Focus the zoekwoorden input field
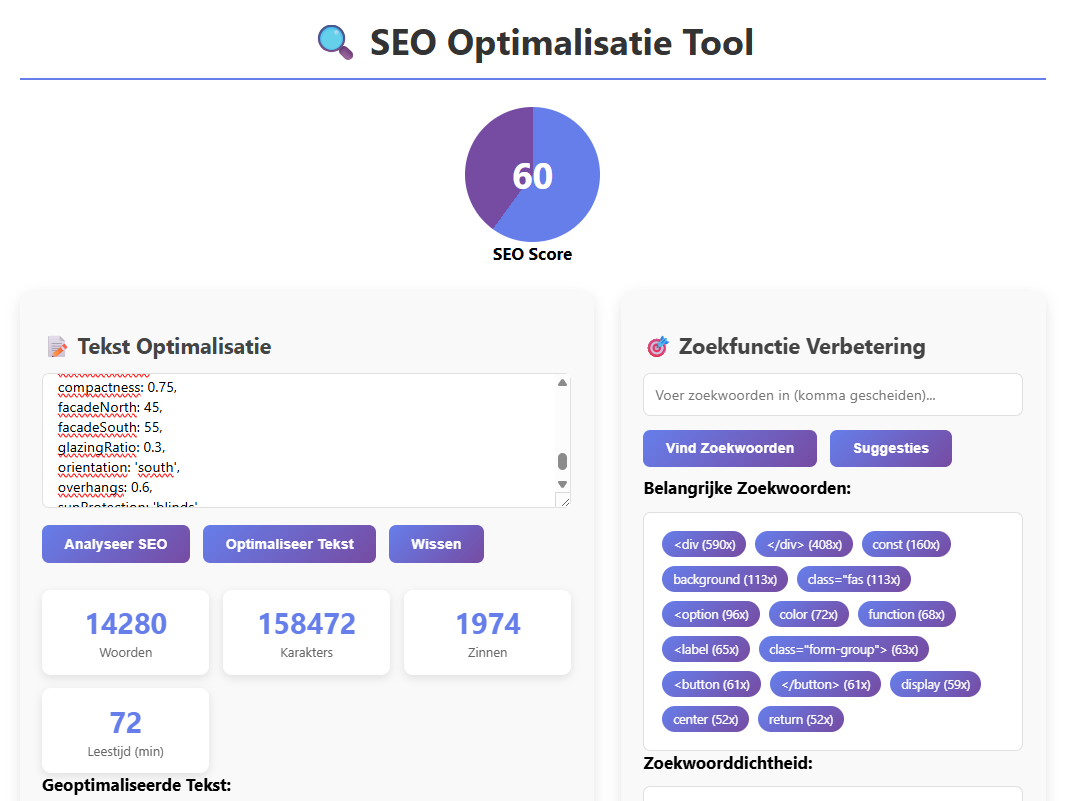The width and height of the screenshot is (1068, 801). (x=832, y=395)
